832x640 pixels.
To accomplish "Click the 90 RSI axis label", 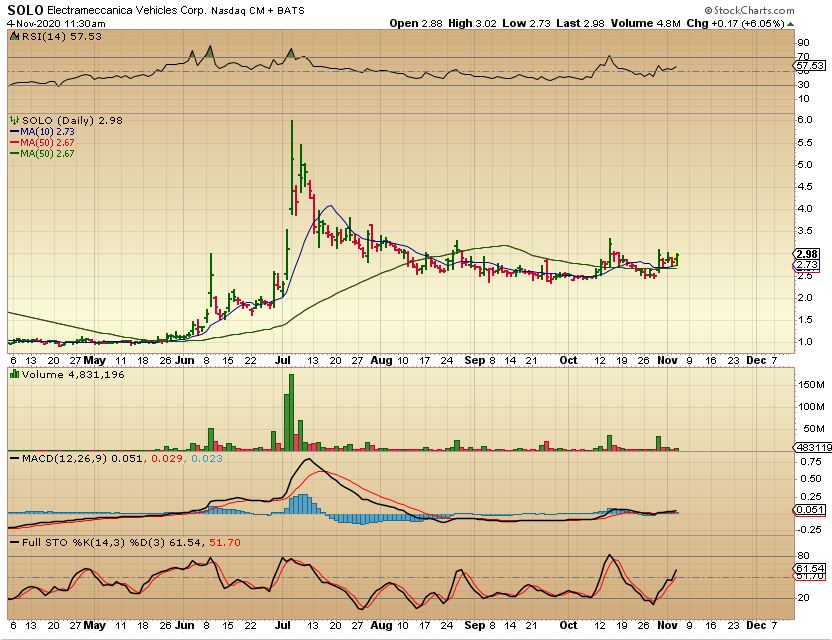I will point(804,43).
